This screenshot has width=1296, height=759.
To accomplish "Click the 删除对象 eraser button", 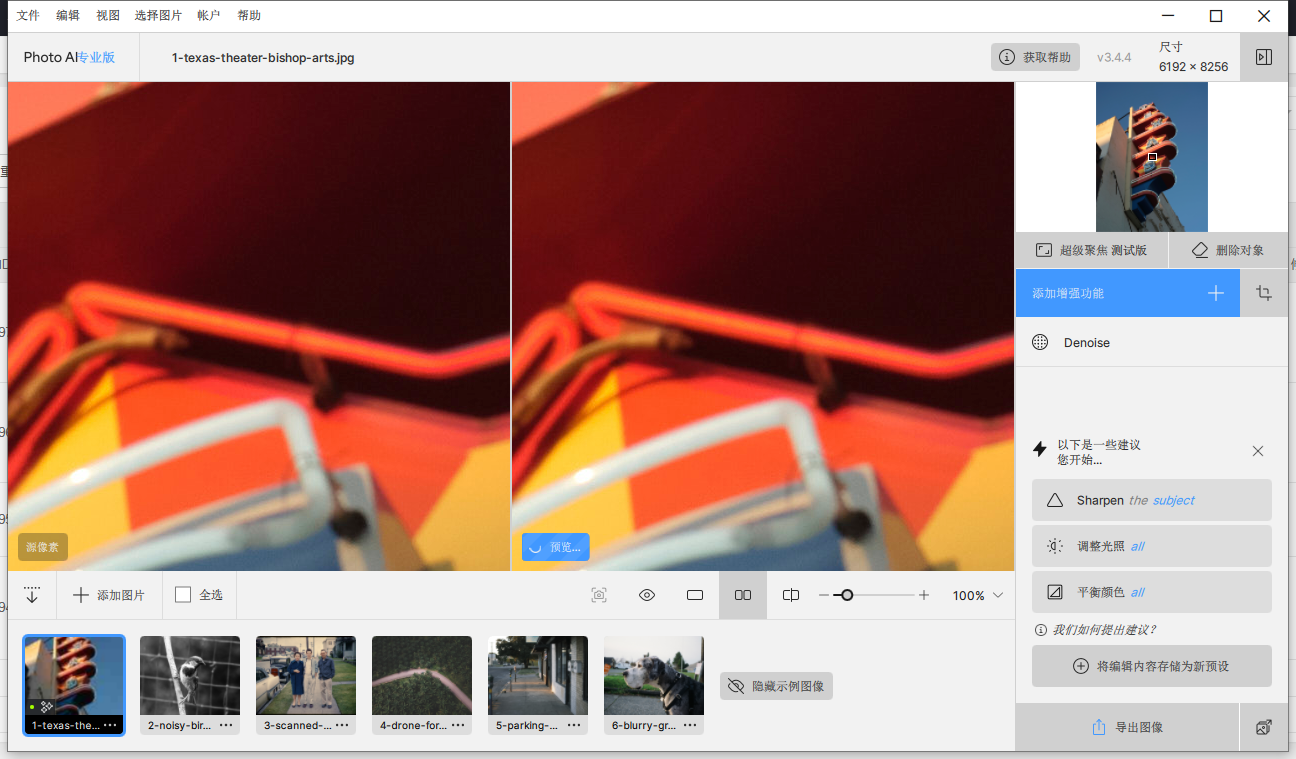I will pos(1228,250).
